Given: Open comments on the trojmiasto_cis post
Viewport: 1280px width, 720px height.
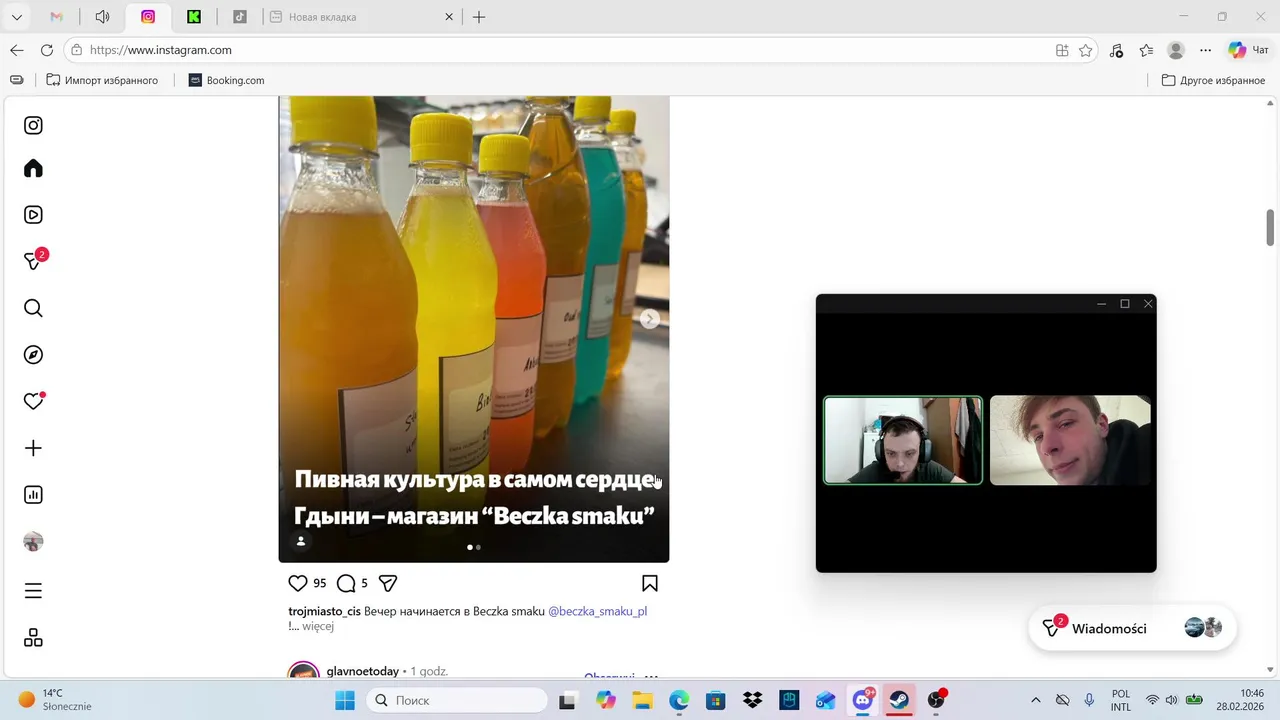Looking at the screenshot, I should click(x=346, y=583).
